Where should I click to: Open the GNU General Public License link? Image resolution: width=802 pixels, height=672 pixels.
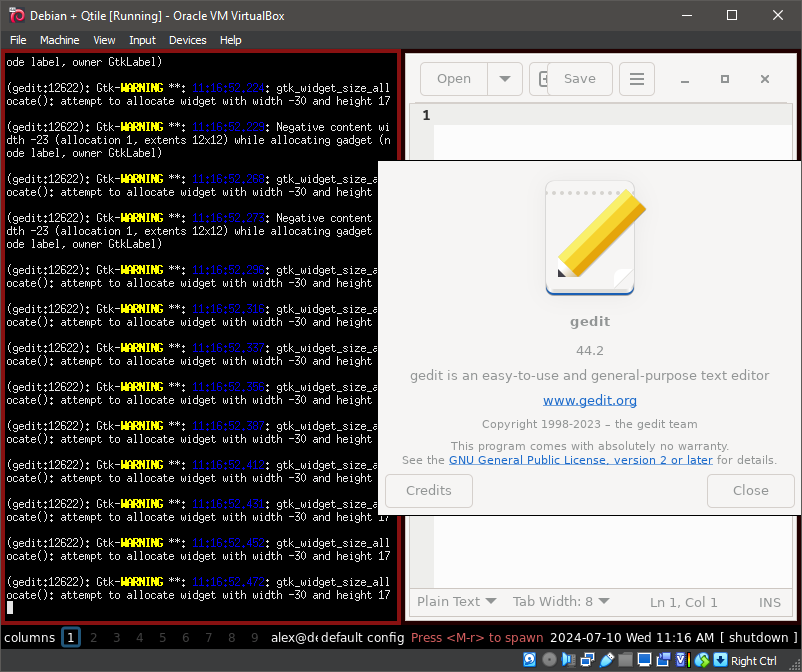pyautogui.click(x=580, y=460)
